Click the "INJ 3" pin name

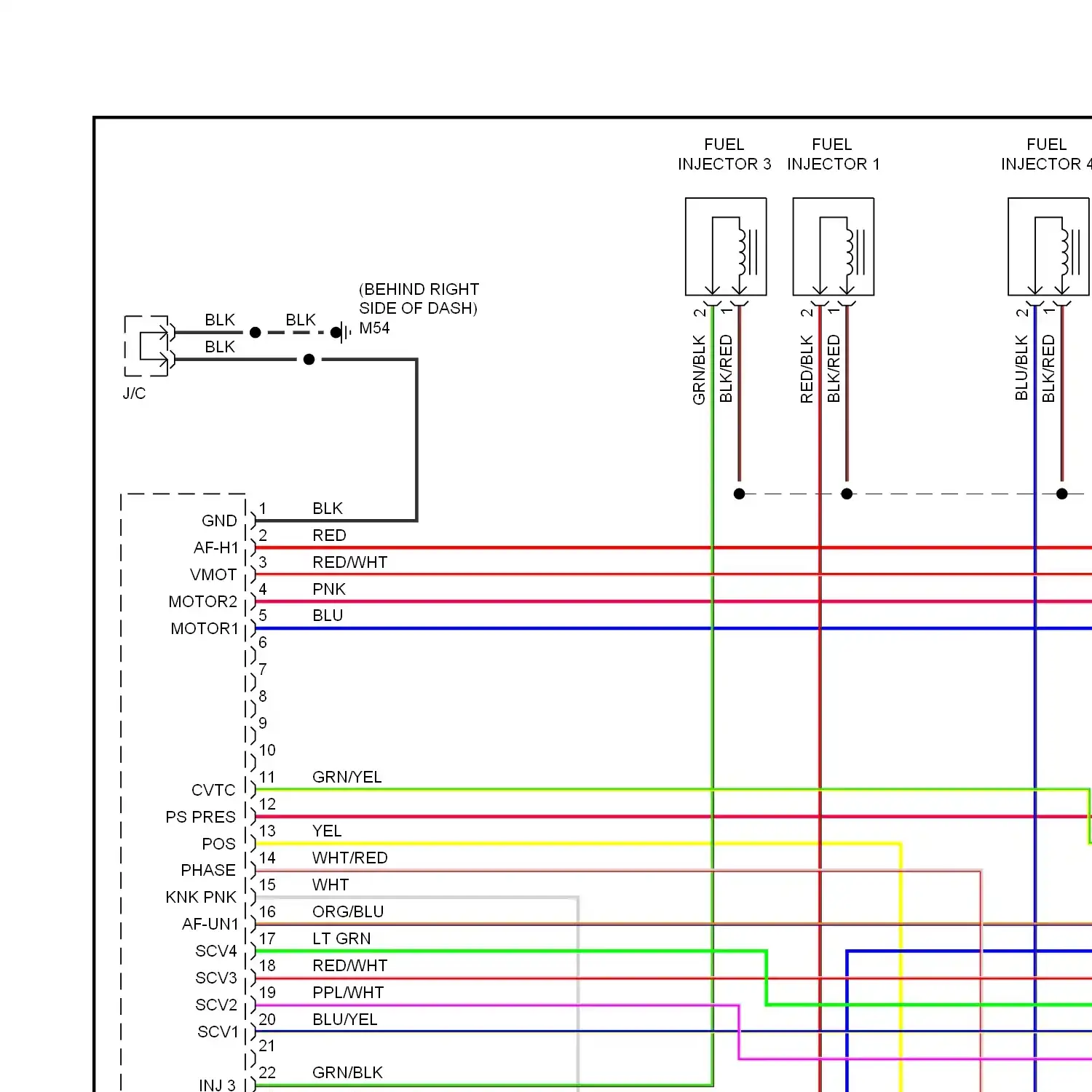tap(217, 1085)
